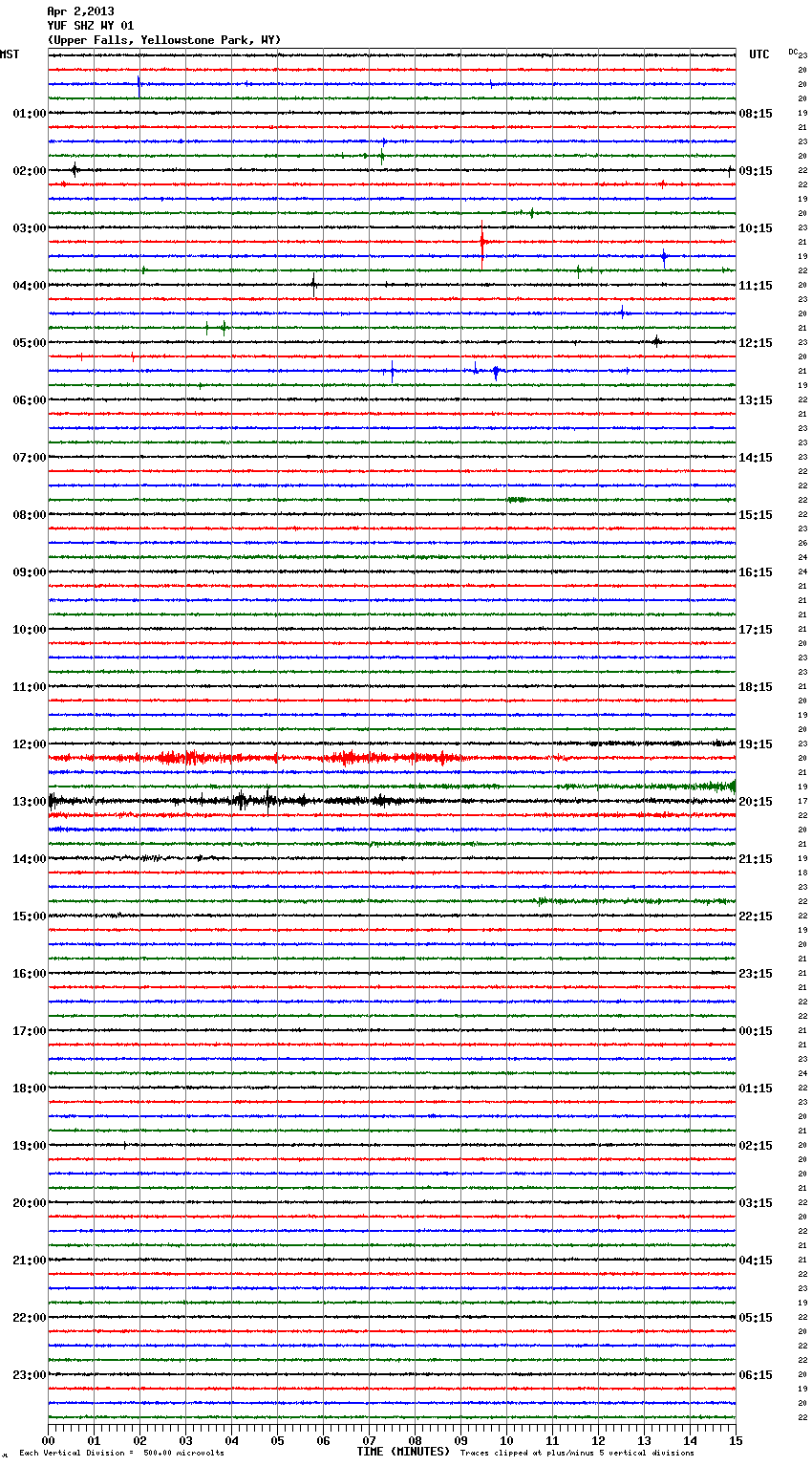Image resolution: width=812 pixels, height=1466 pixels.
Task: Click the '08' minute tick label
Action: tap(416, 1440)
